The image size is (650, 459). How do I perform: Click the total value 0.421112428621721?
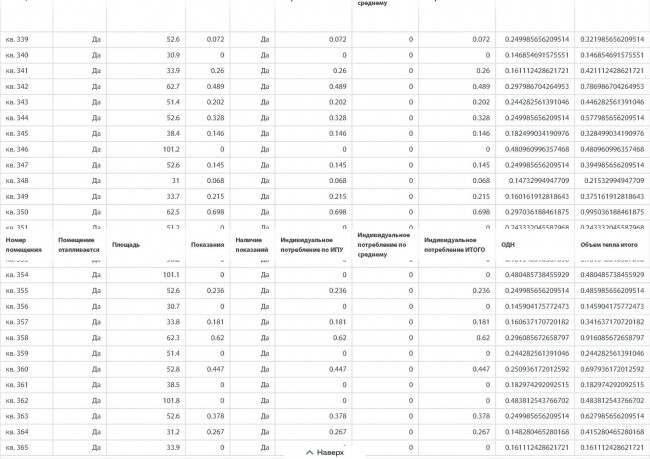point(612,70)
